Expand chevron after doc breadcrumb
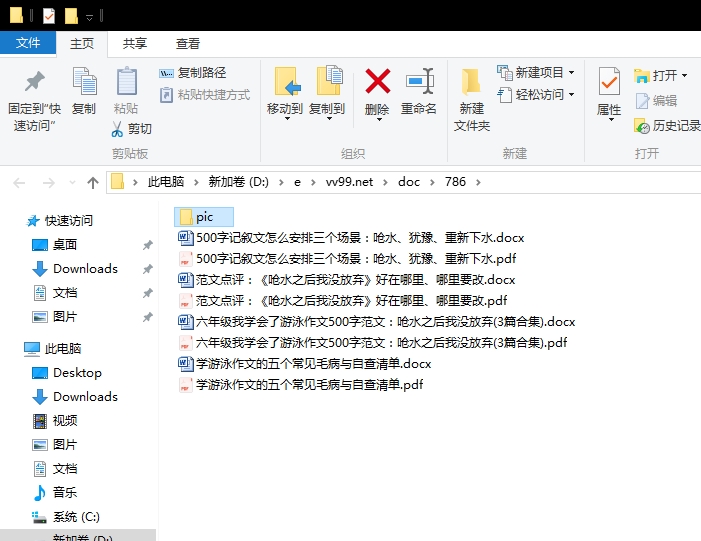Screen dimensions: 701x541 [432, 182]
